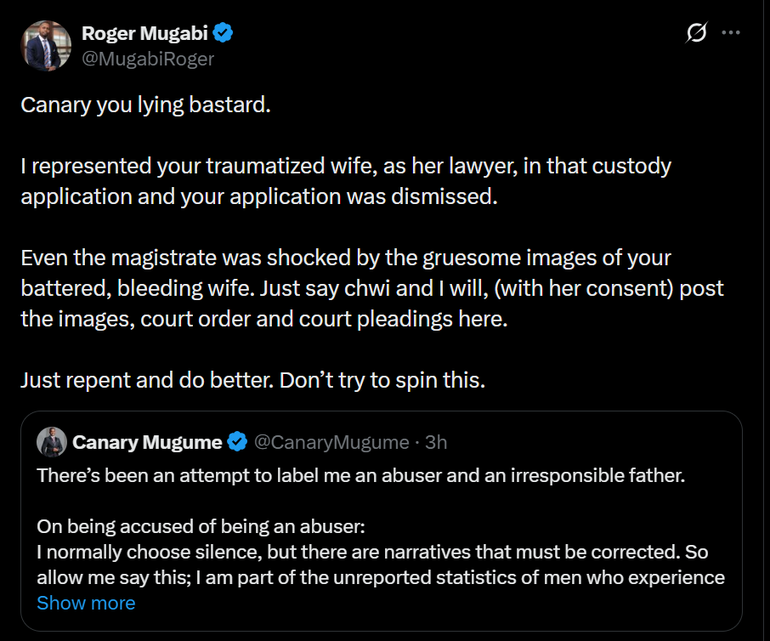Open Roger Mugabi's profile picture
This screenshot has height=641, width=770.
(x=46, y=45)
